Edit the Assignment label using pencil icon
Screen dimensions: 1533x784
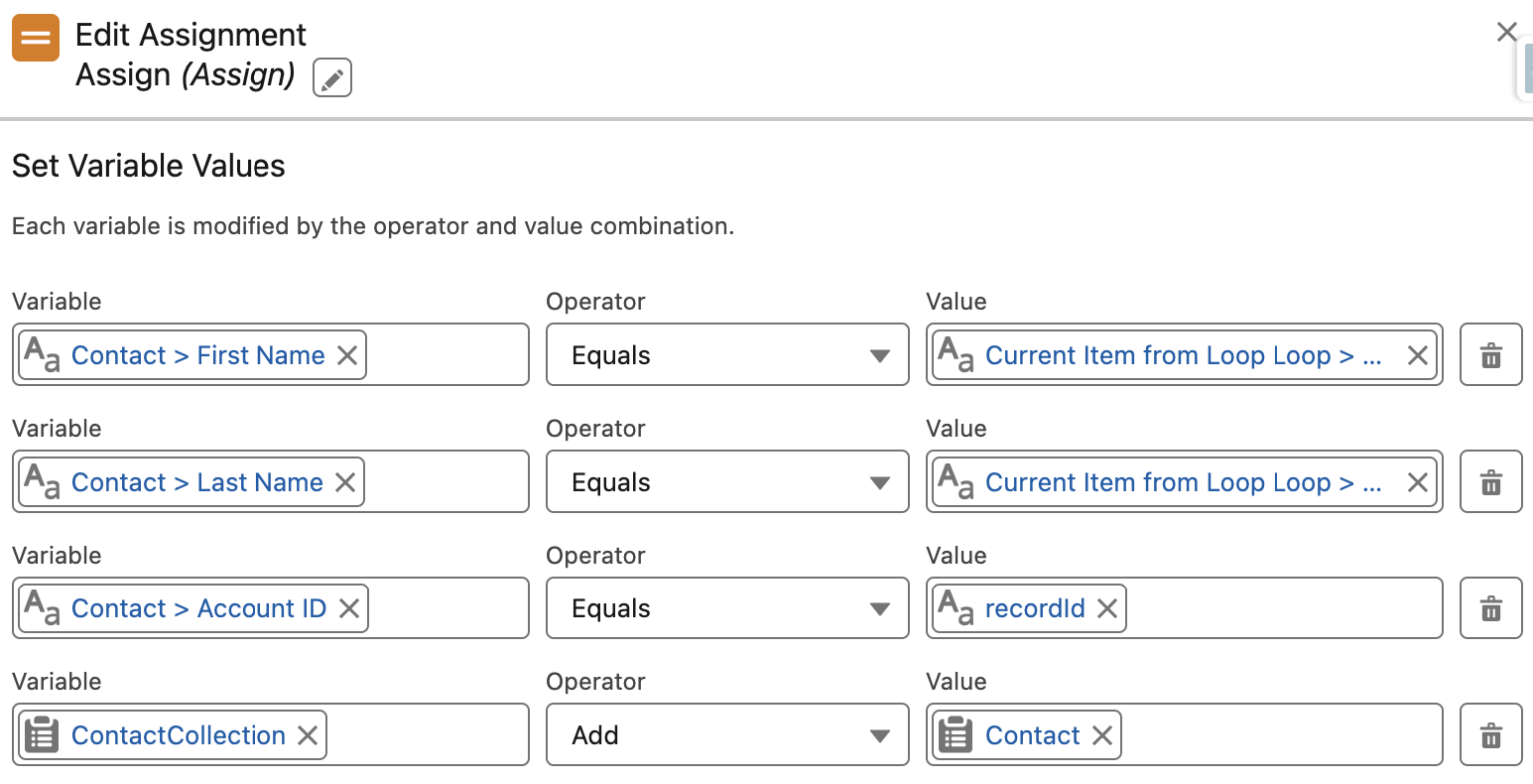coord(330,76)
